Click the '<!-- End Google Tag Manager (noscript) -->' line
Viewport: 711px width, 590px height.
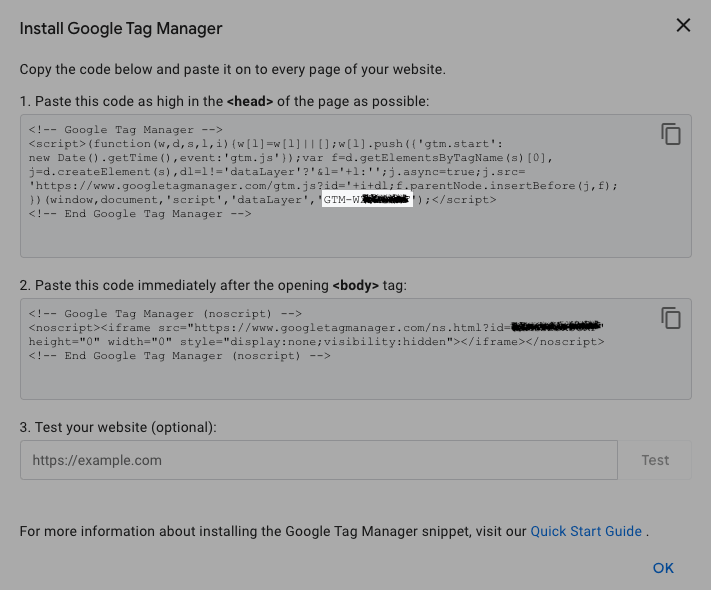pyautogui.click(x=180, y=356)
